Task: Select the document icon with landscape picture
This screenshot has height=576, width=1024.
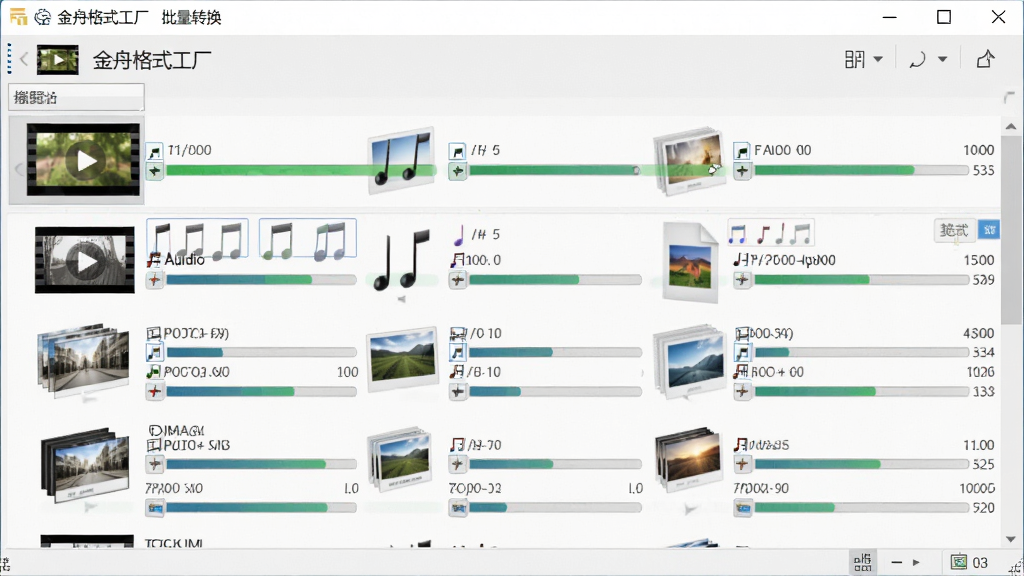Action: (690, 263)
